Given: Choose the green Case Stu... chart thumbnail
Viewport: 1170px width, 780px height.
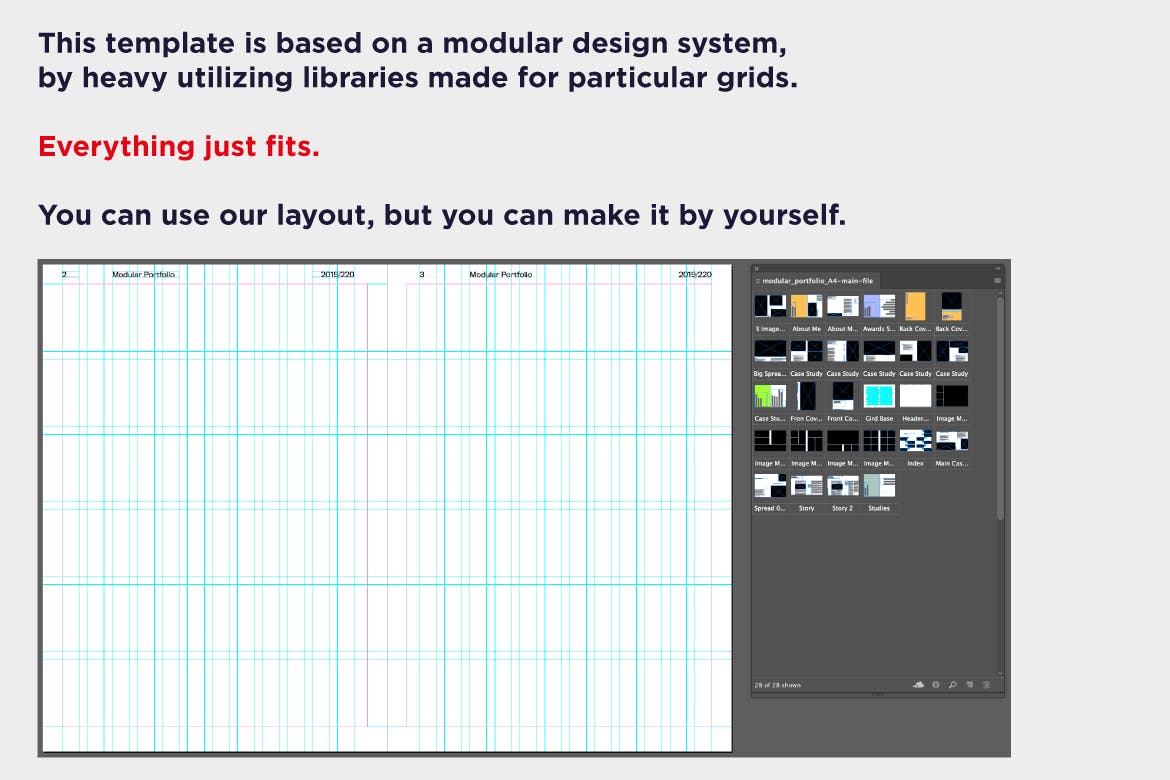Looking at the screenshot, I should tap(770, 396).
